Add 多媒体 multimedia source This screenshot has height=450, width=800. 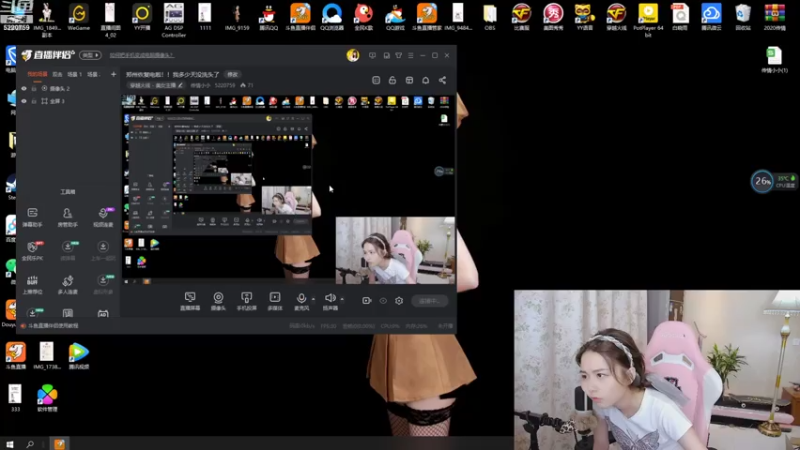click(x=274, y=301)
